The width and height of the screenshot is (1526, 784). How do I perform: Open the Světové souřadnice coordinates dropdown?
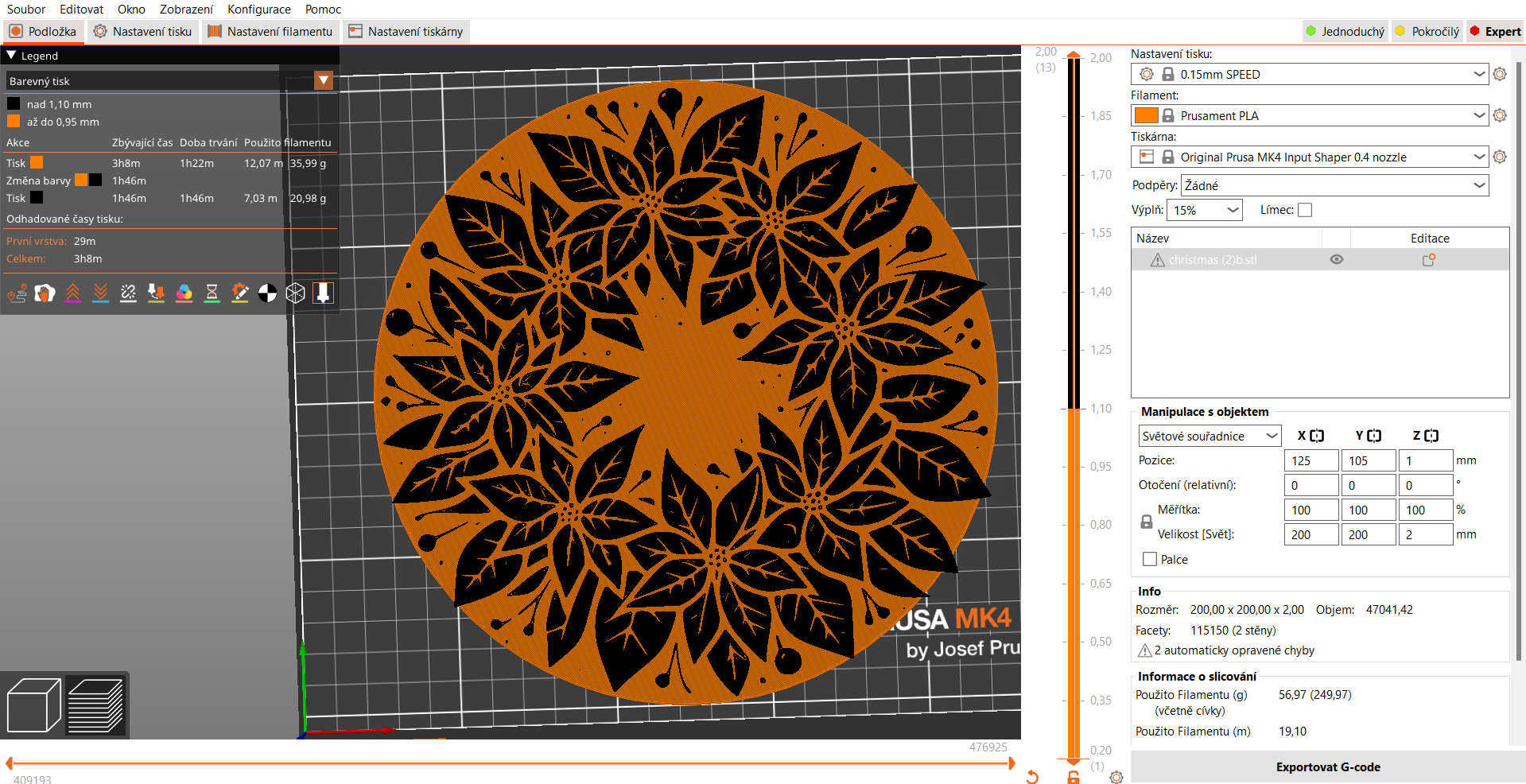(x=1210, y=436)
